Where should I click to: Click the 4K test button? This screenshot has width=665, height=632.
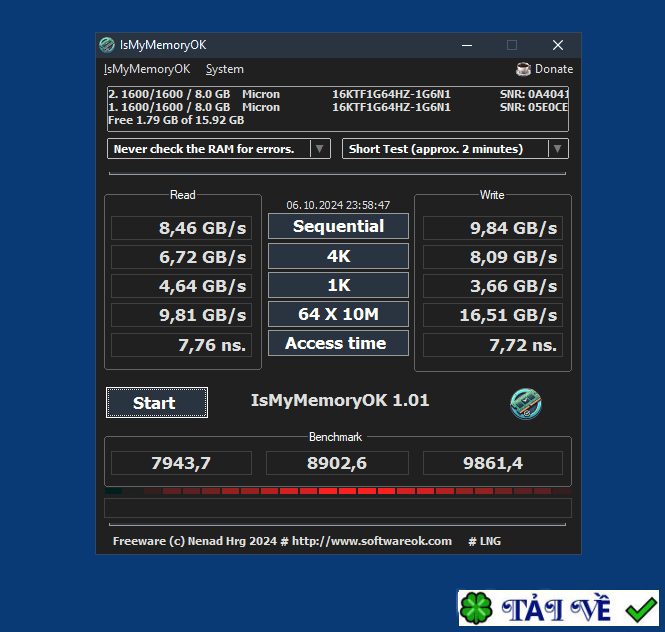(x=338, y=256)
